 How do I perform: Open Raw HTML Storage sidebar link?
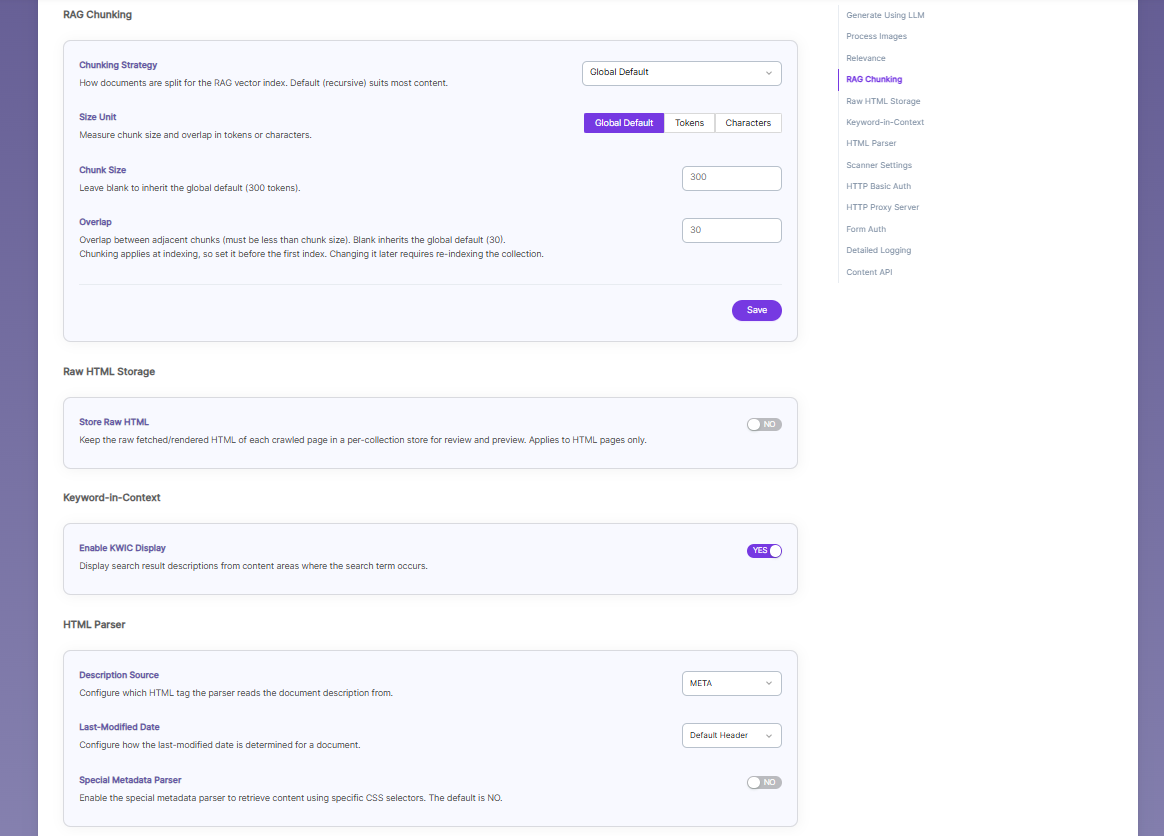coord(883,101)
